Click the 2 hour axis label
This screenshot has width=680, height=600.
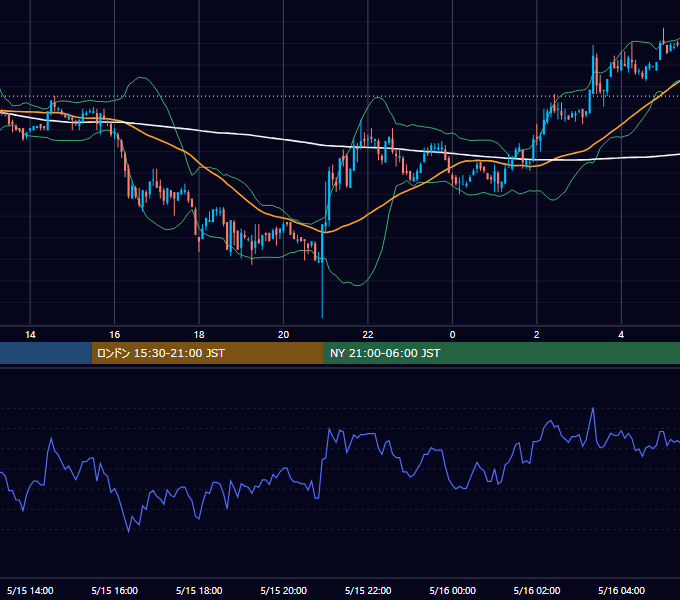click(536, 335)
